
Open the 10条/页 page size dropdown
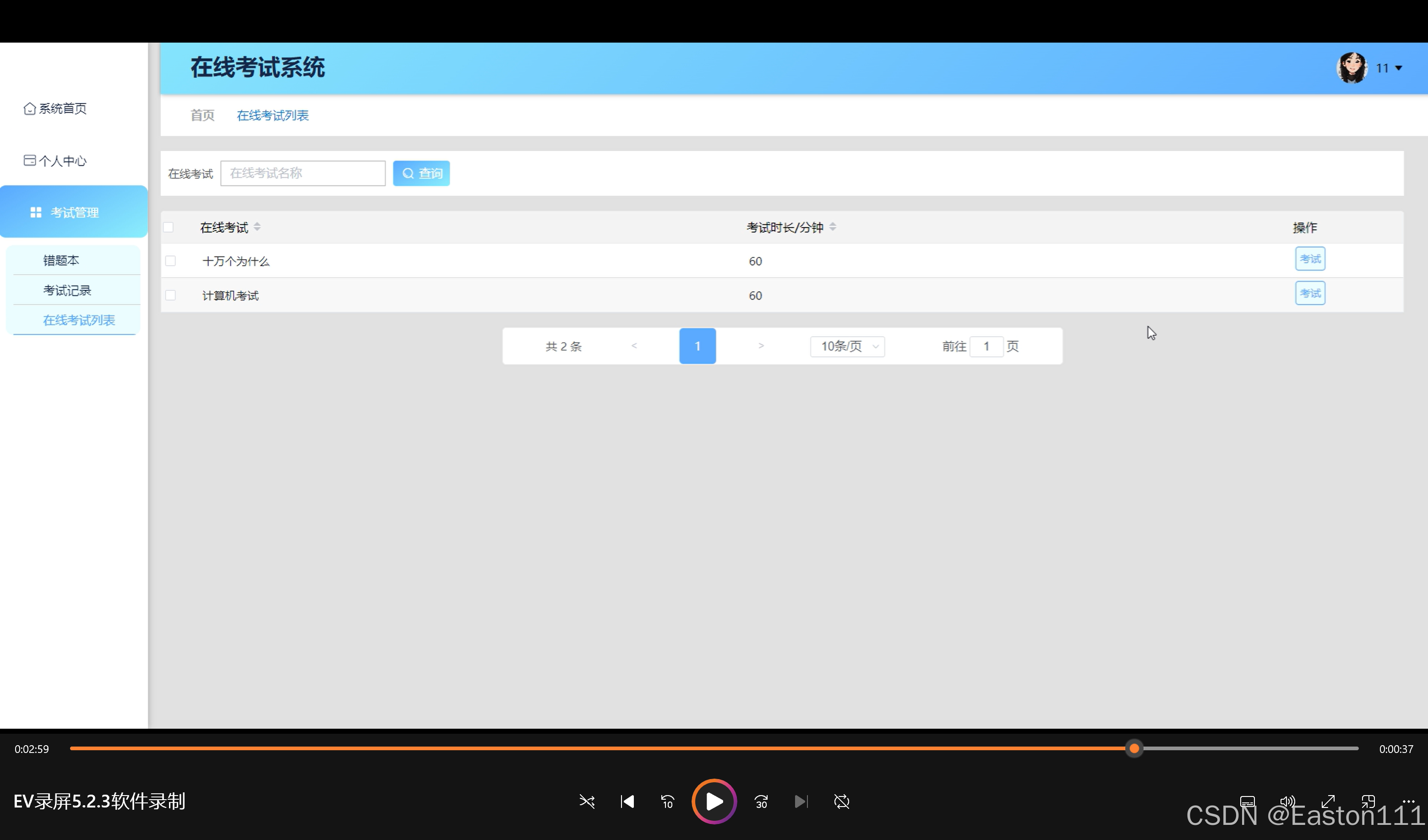[x=847, y=346]
